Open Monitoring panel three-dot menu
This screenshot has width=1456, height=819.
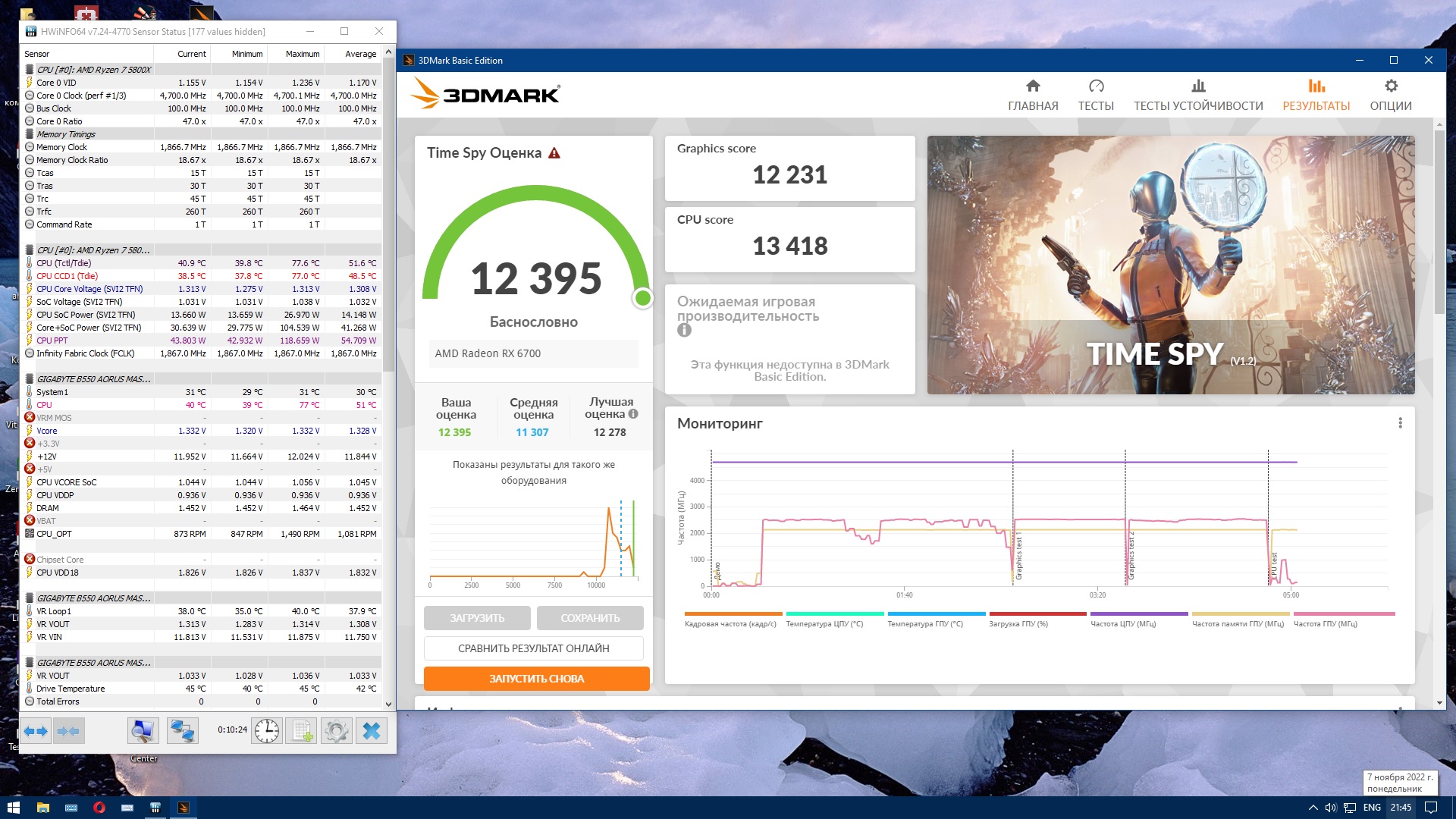click(1400, 423)
